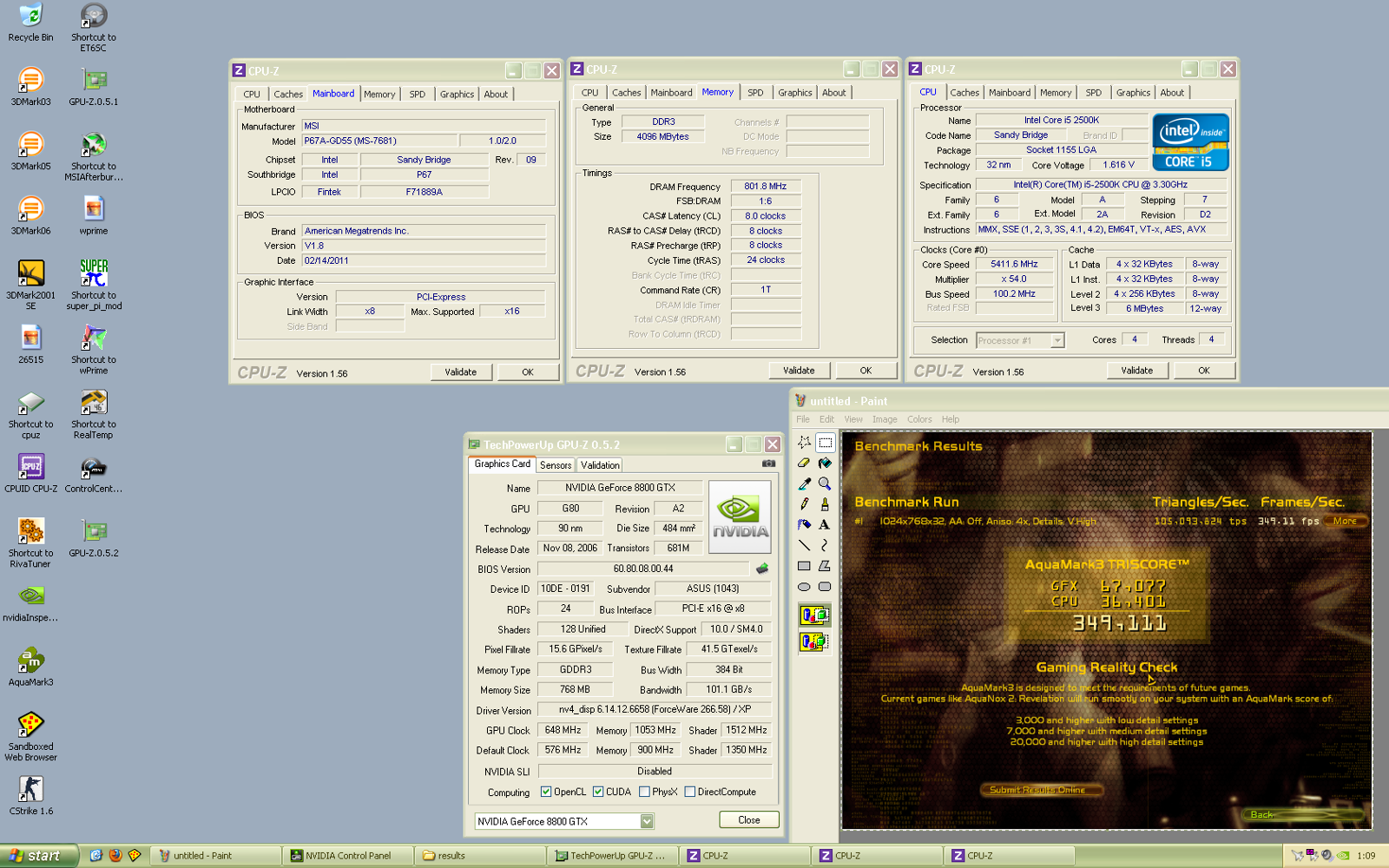Open the Colors menu in Paint
1389x868 pixels.
tap(919, 419)
